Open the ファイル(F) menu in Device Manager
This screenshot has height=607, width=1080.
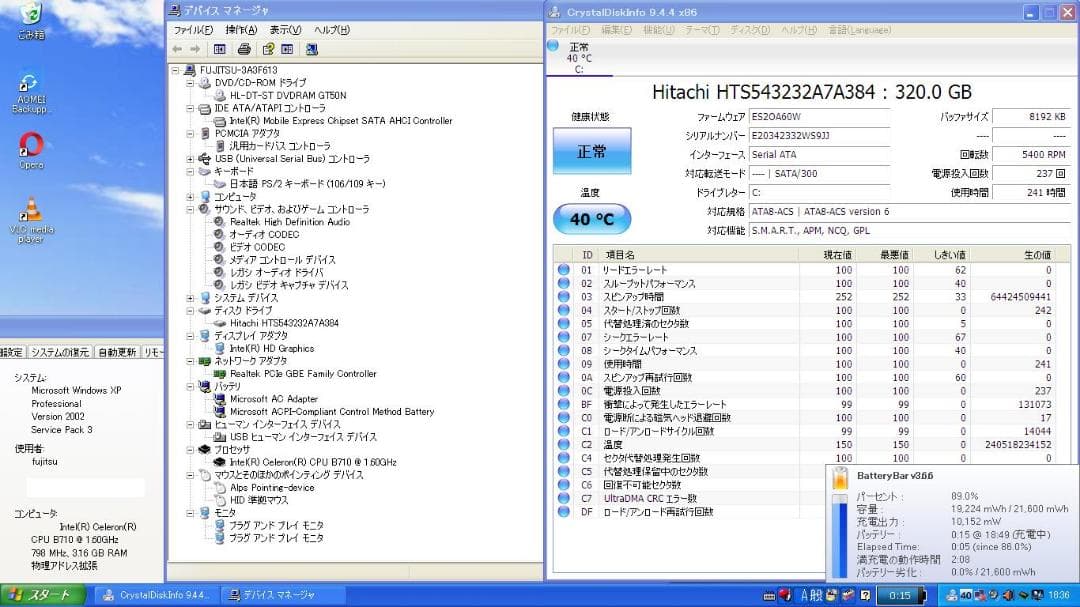click(x=193, y=30)
